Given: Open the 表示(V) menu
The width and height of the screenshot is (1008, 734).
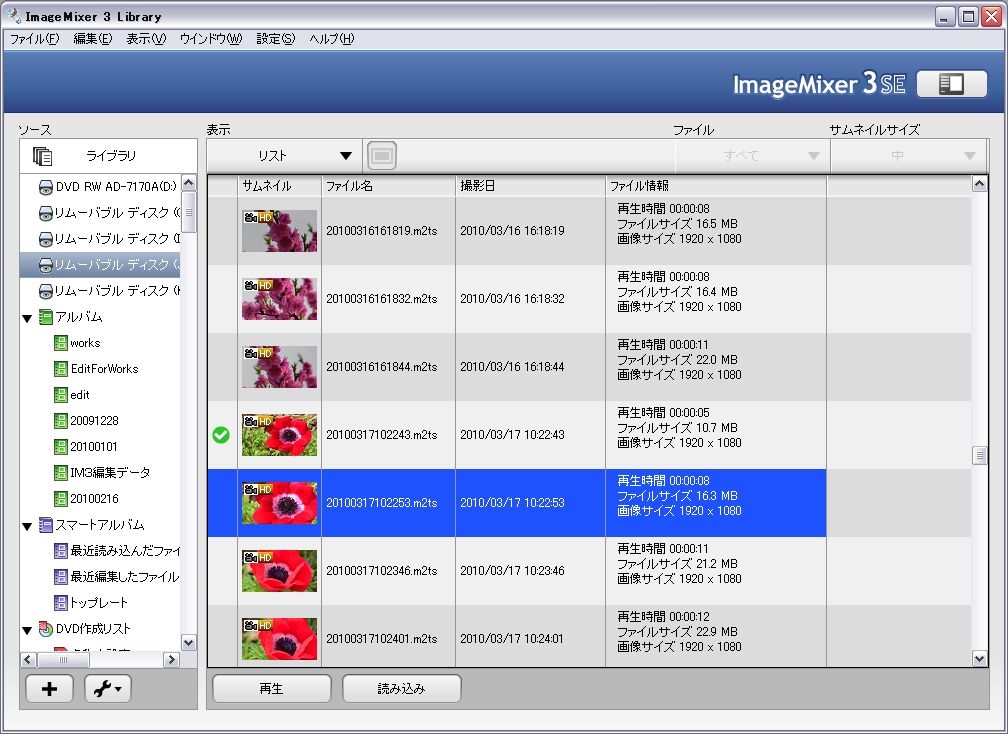Looking at the screenshot, I should pos(146,39).
